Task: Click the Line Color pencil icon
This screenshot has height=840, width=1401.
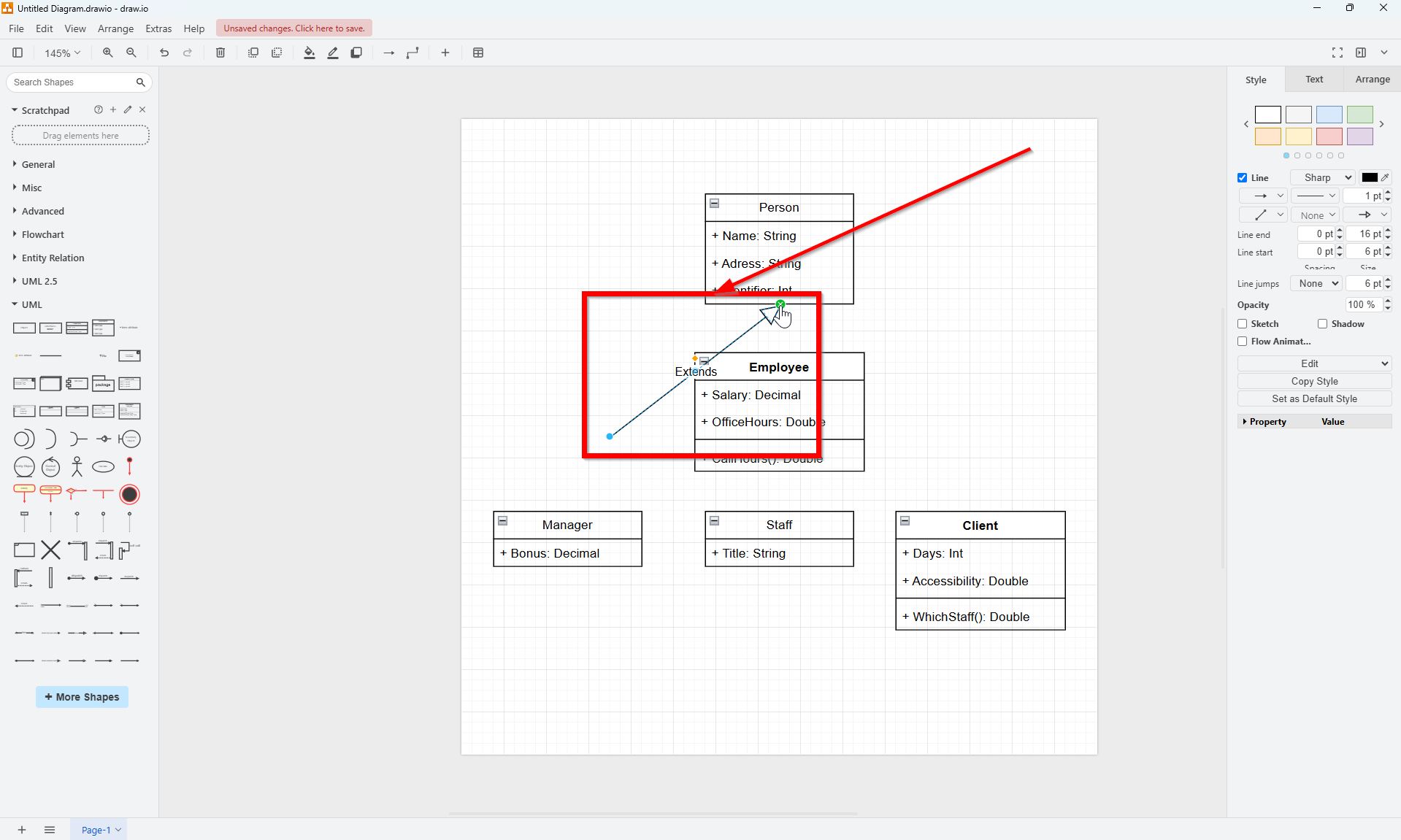Action: point(332,53)
